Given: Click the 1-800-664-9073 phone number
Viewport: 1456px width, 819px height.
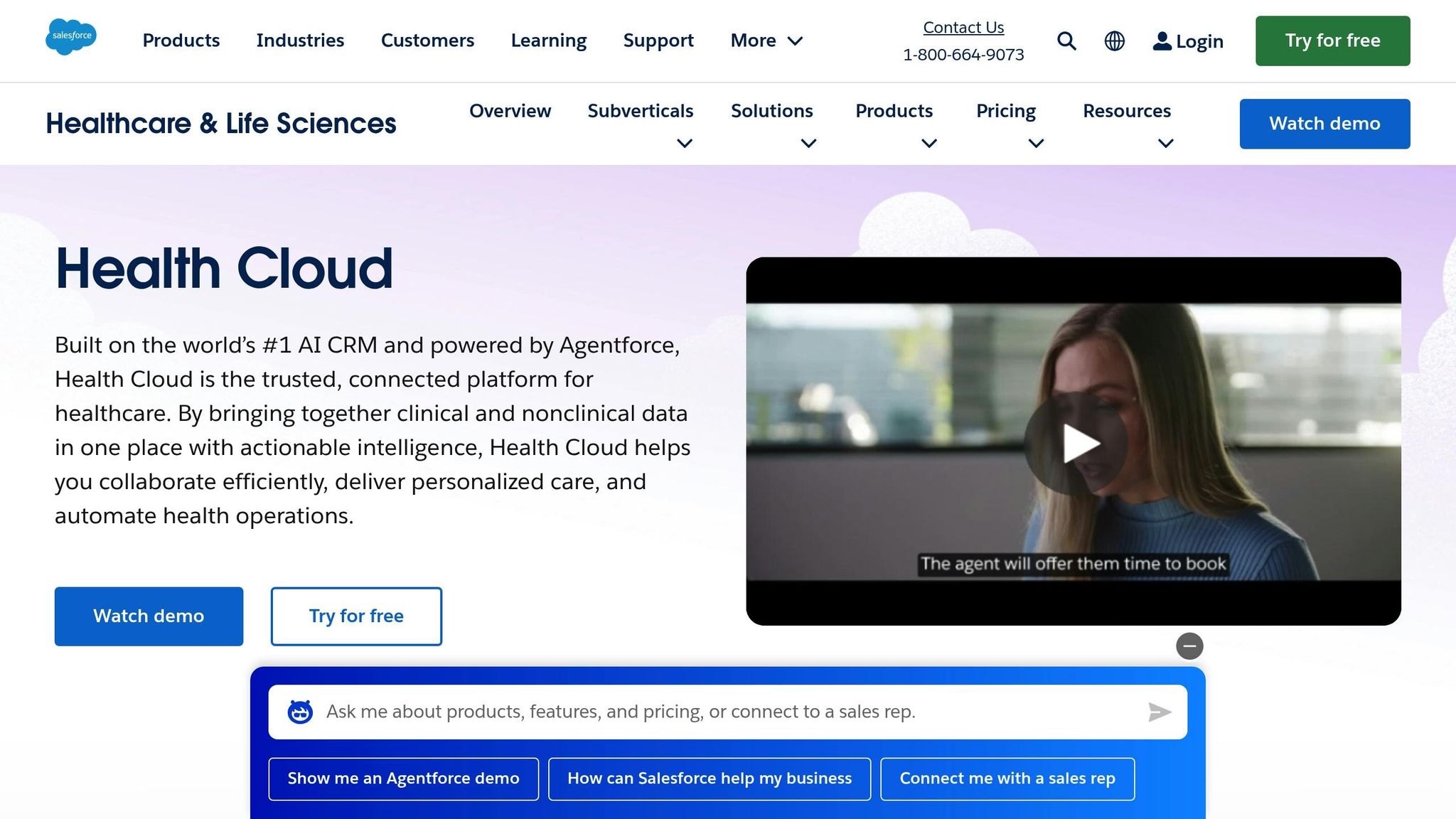Looking at the screenshot, I should coord(963,55).
